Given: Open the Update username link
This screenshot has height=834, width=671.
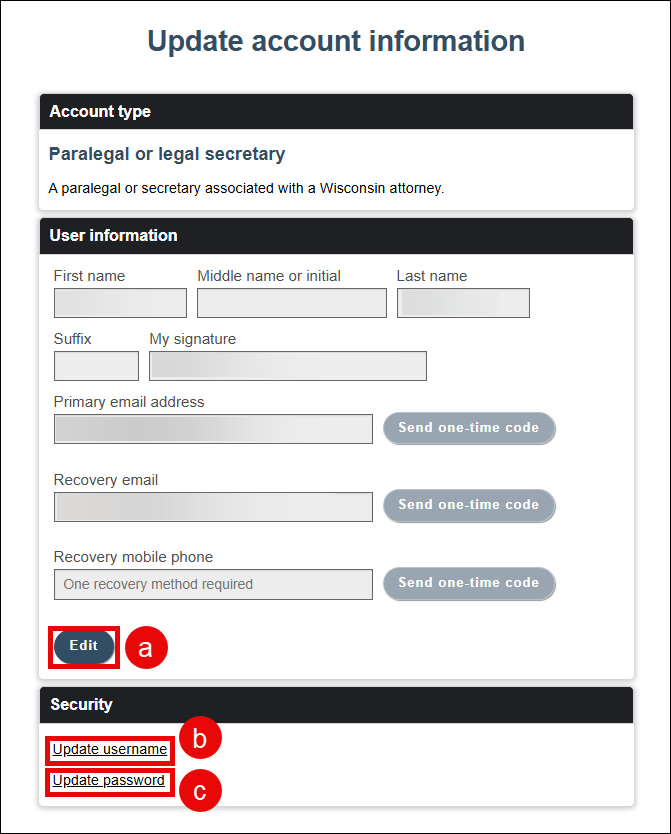Looking at the screenshot, I should [x=110, y=749].
